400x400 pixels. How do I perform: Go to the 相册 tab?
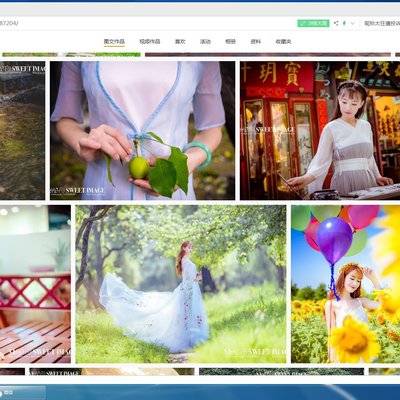click(230, 42)
